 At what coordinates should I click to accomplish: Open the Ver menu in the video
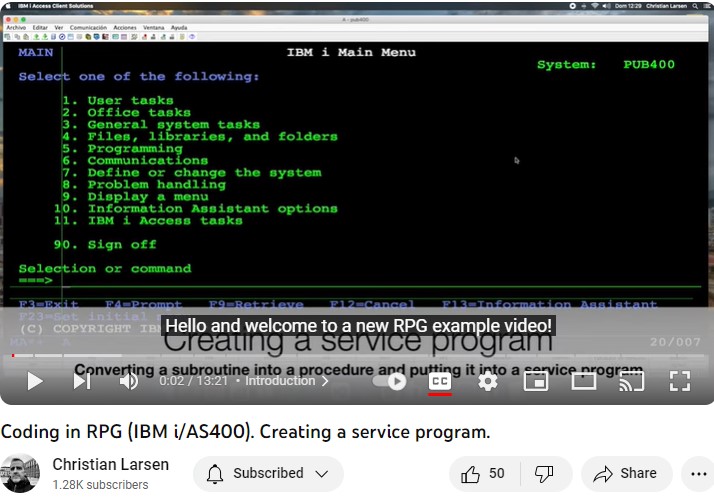pos(59,28)
